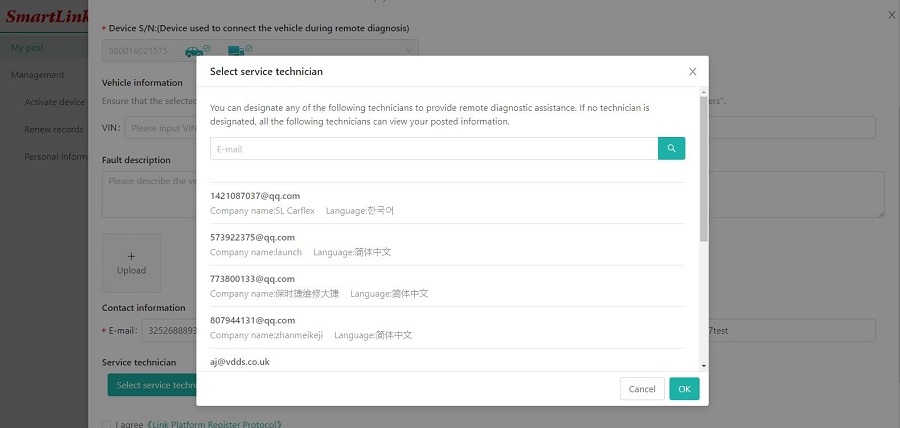Click the plus Upload box
Viewport: 900px width, 428px height.
131,262
